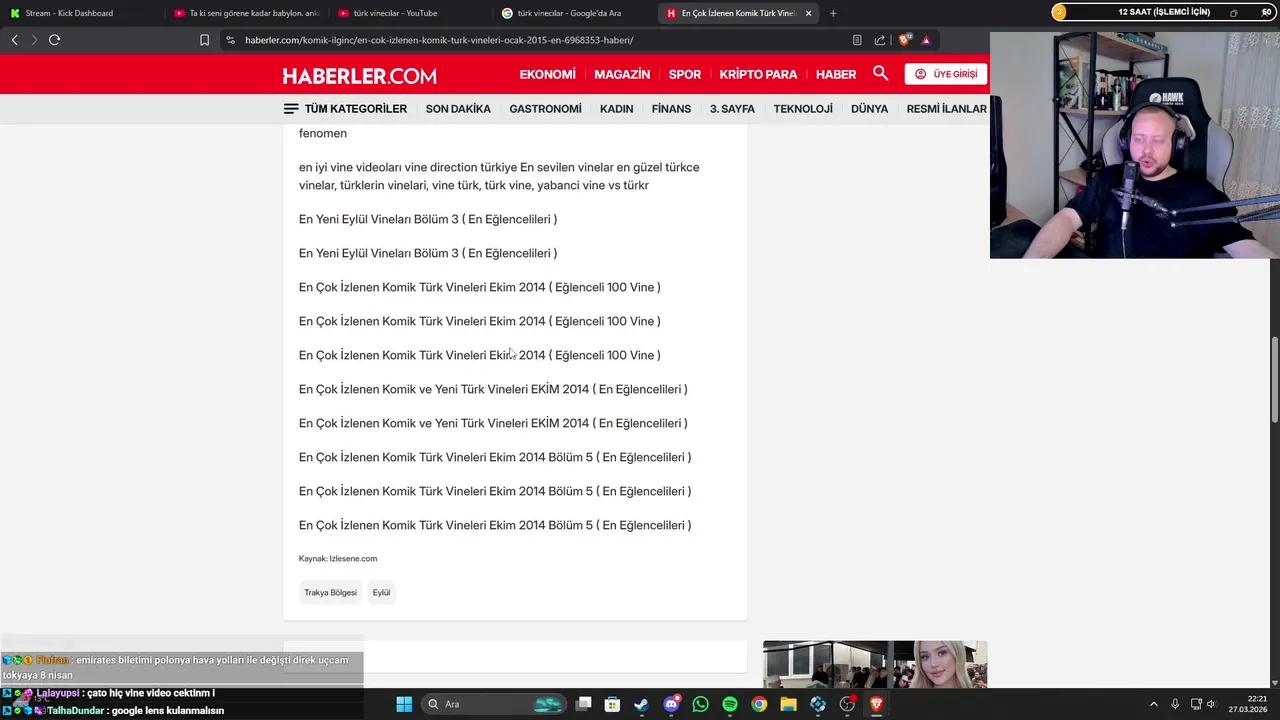1280x720 pixels.
Task: Click the 'fenomen' text line
Action: (323, 133)
